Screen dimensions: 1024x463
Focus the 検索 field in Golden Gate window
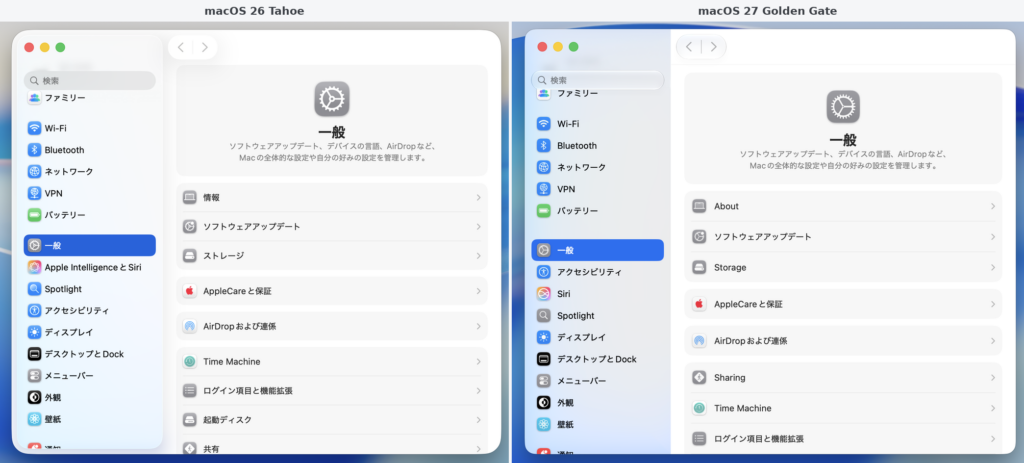click(598, 80)
